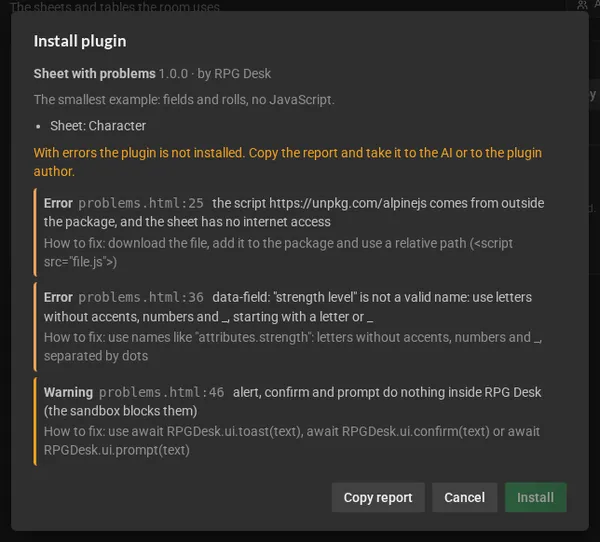Click the Copy report button
This screenshot has width=600, height=542.
[378, 497]
